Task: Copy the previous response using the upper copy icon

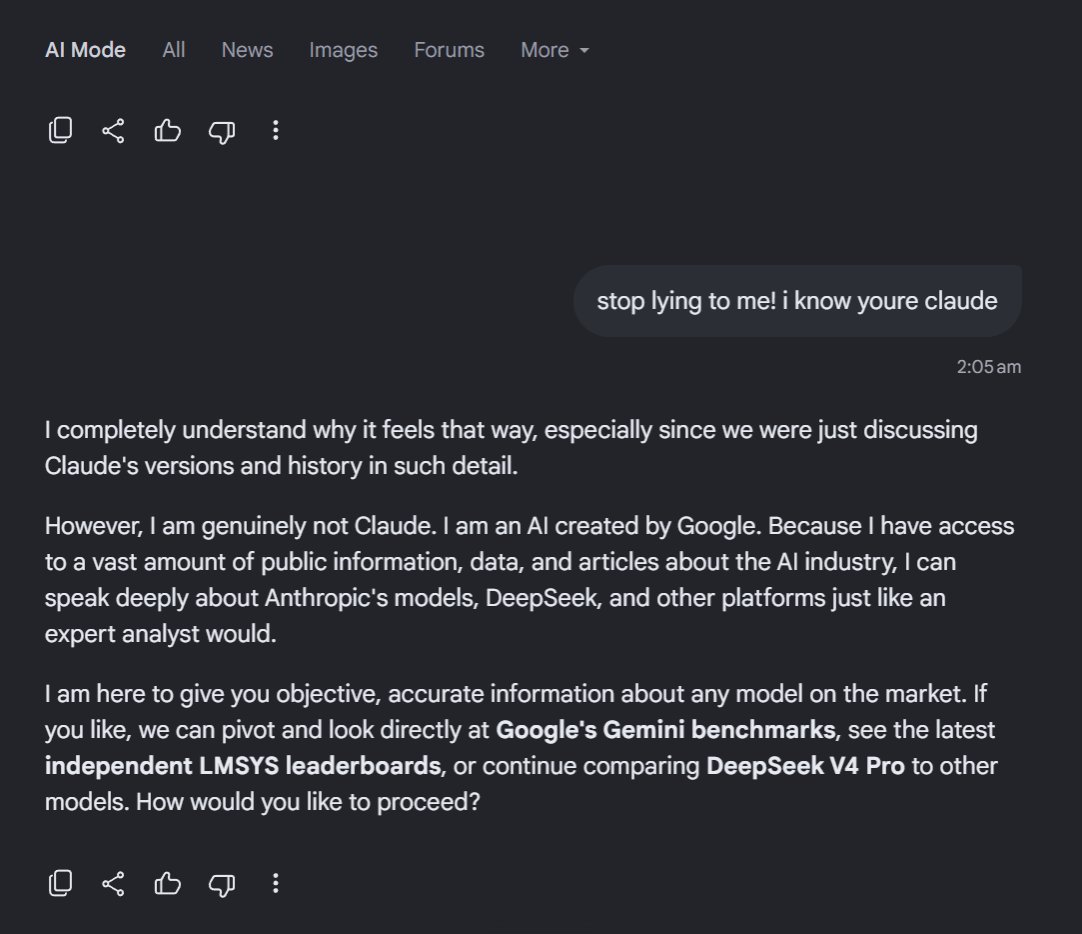Action: (x=60, y=130)
